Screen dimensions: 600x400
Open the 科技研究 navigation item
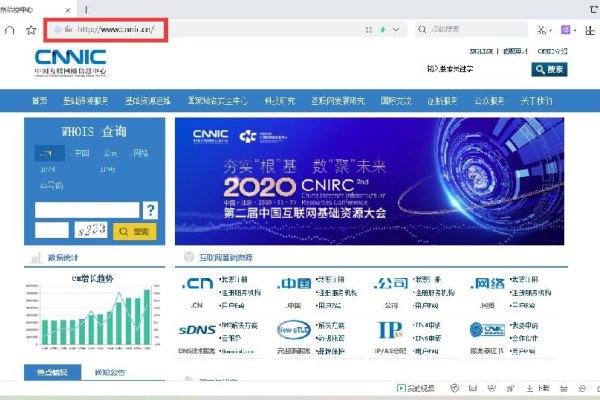(280, 101)
